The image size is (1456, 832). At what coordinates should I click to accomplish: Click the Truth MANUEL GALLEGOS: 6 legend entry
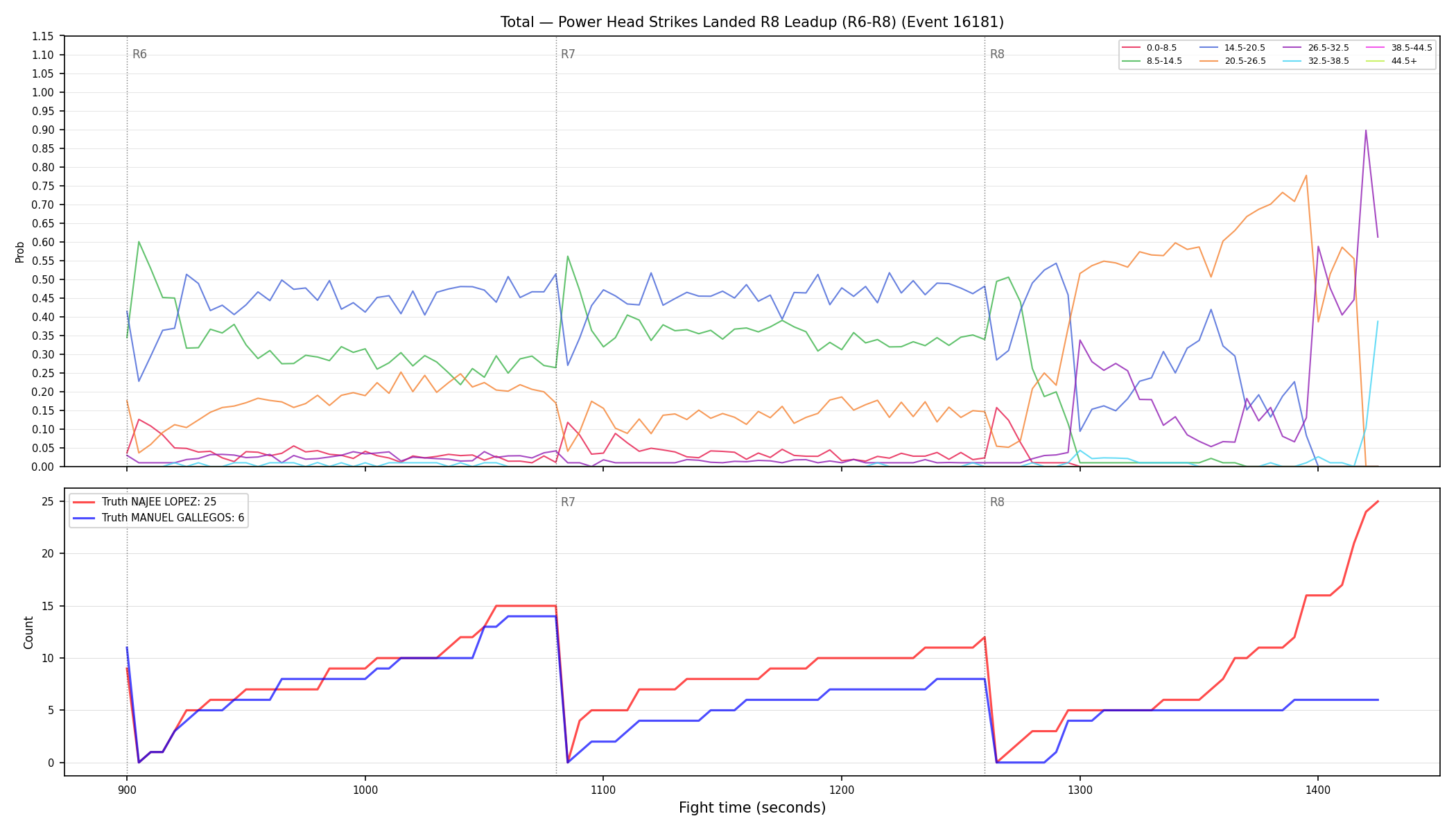(159, 518)
